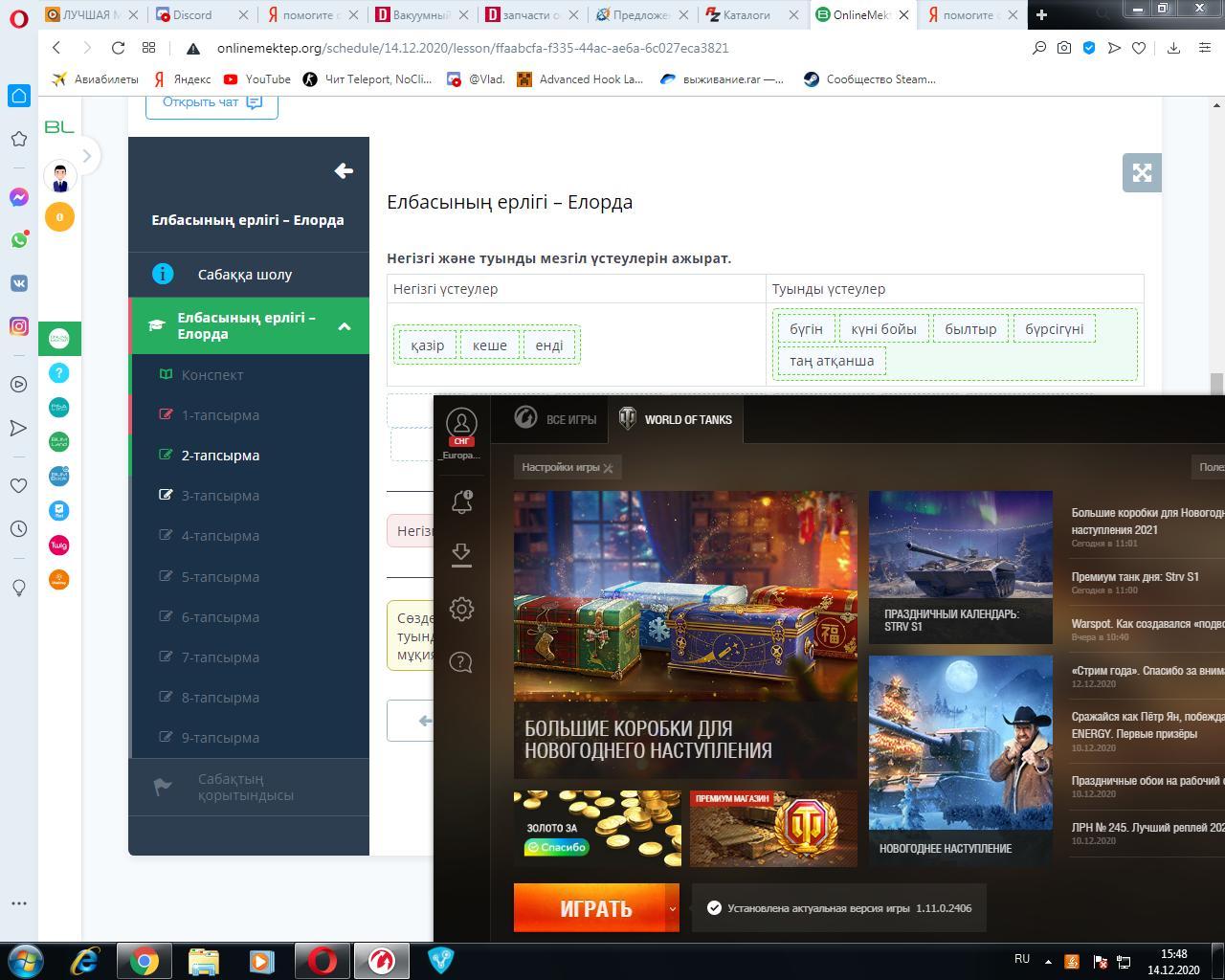Viewport: 1225px width, 980px height.
Task: Click the fullscreen expand icon on lesson
Action: tap(1142, 172)
